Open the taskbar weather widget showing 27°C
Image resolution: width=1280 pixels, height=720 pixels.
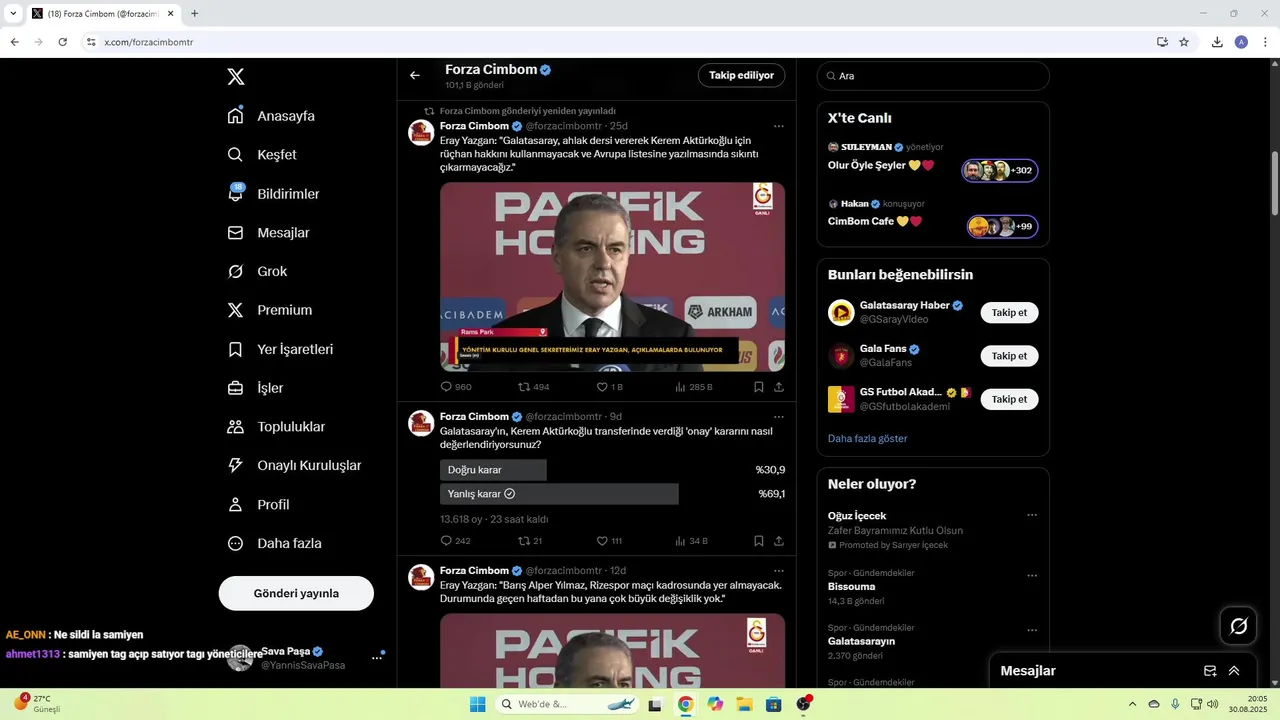tap(36, 703)
